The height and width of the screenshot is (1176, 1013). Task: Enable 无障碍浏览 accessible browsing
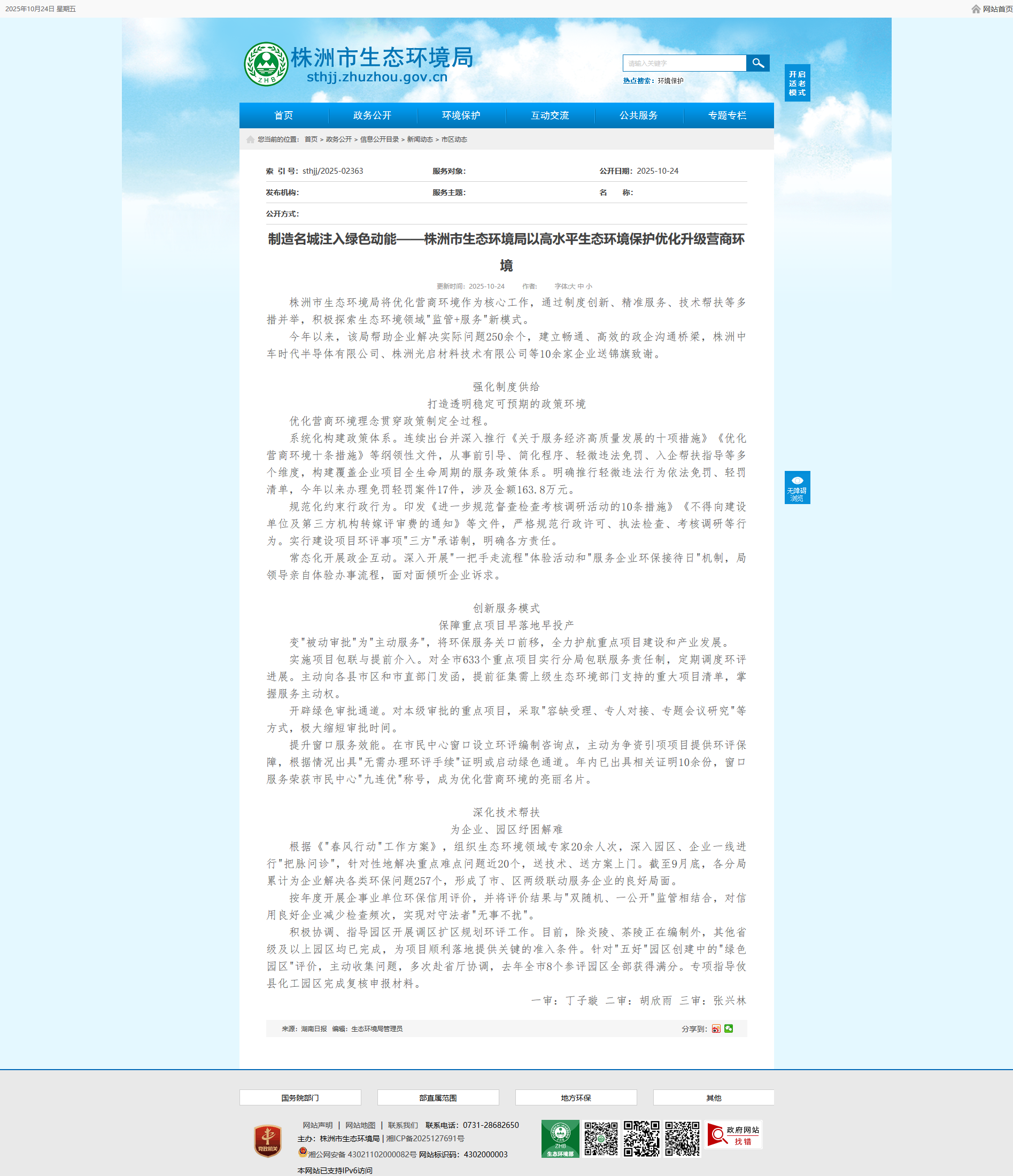797,487
